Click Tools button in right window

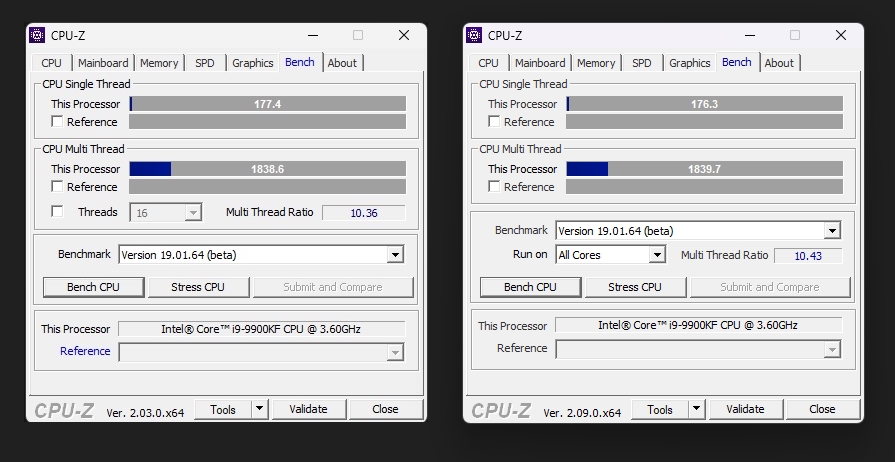[660, 409]
